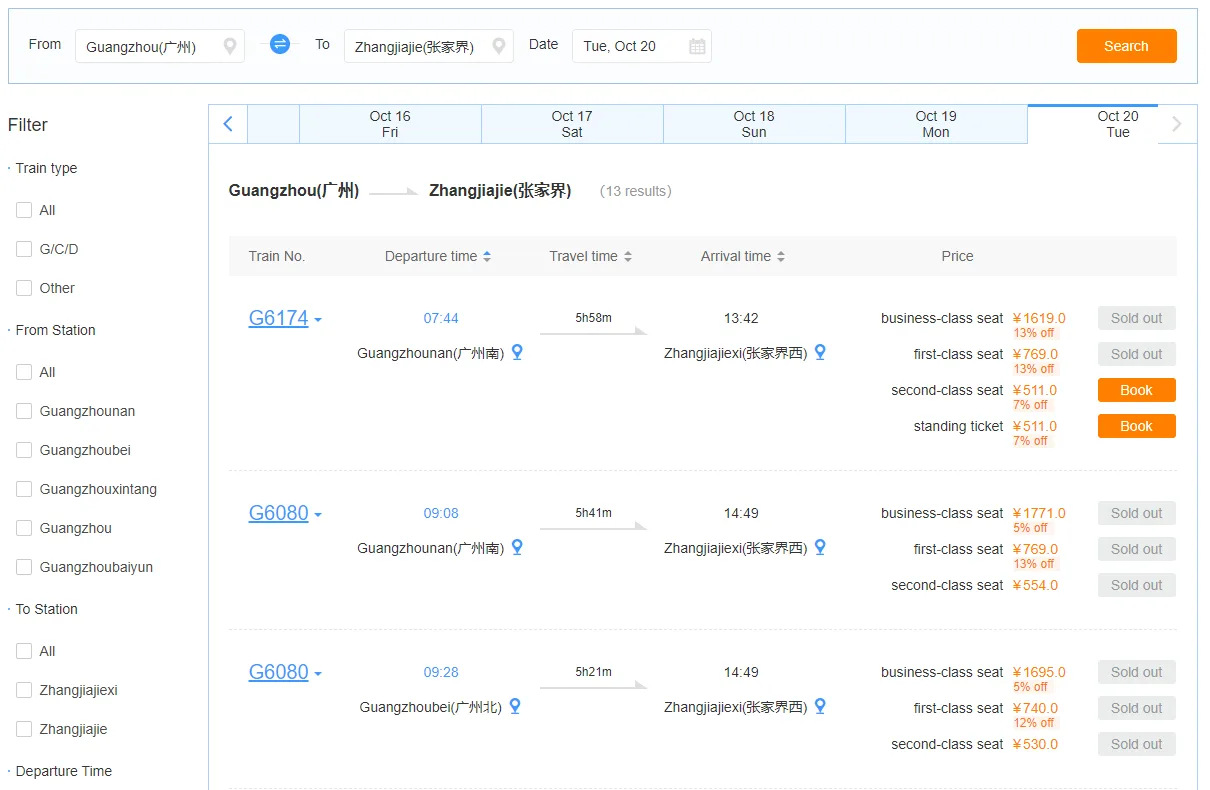Screen dimensions: 1210x790
Task: Click the ¥740.0 first-class price
Action: tap(1035, 708)
